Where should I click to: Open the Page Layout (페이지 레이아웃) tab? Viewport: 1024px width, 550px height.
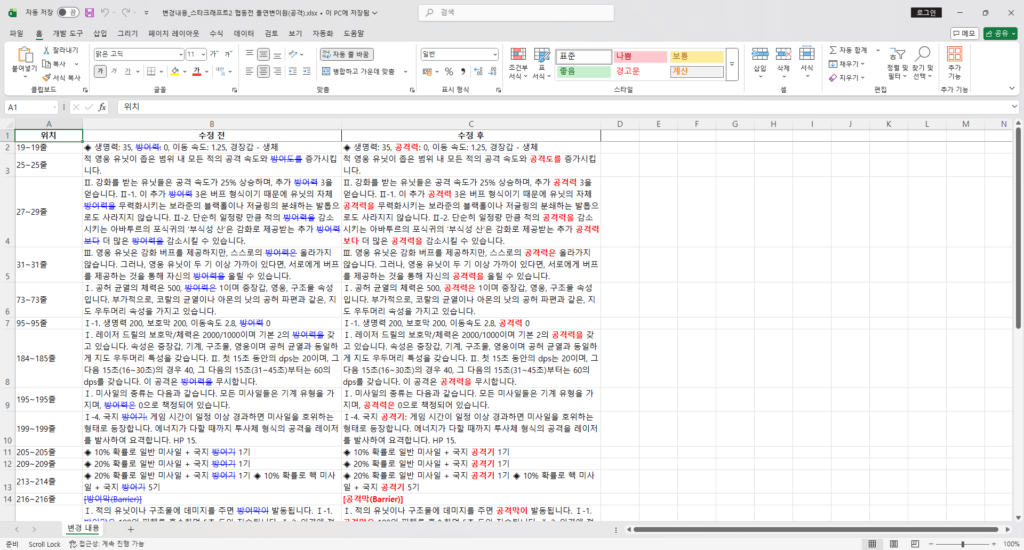[x=174, y=33]
